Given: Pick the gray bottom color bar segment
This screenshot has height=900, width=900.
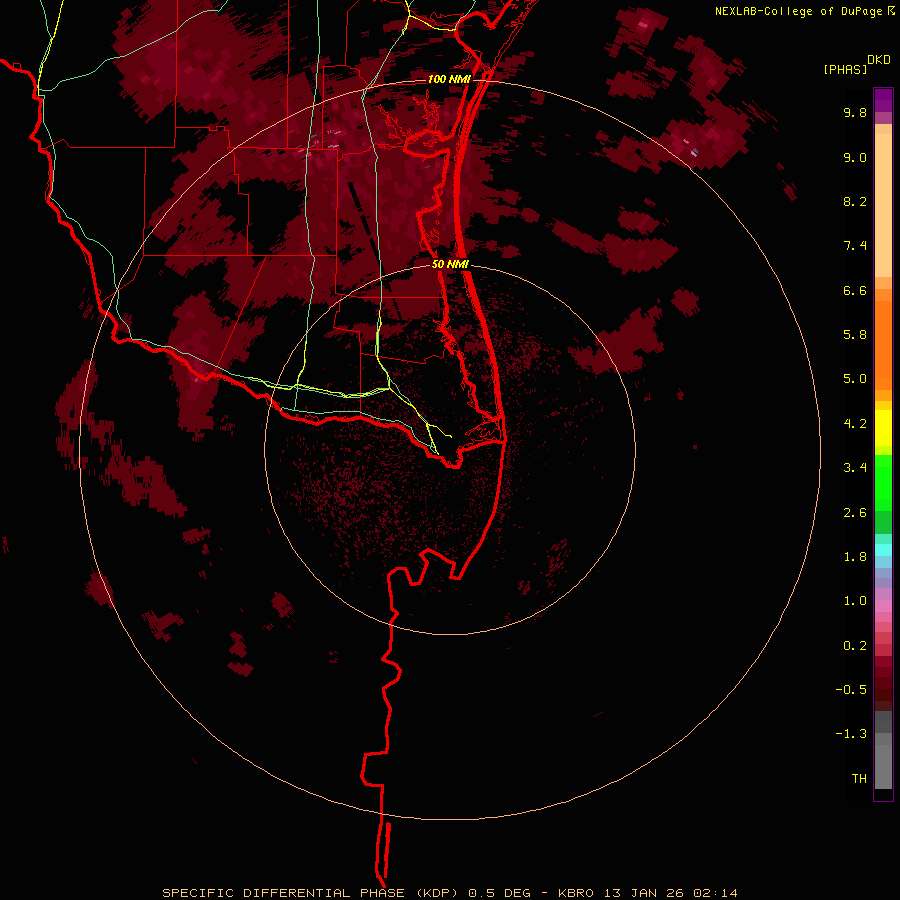Looking at the screenshot, I should click(883, 766).
